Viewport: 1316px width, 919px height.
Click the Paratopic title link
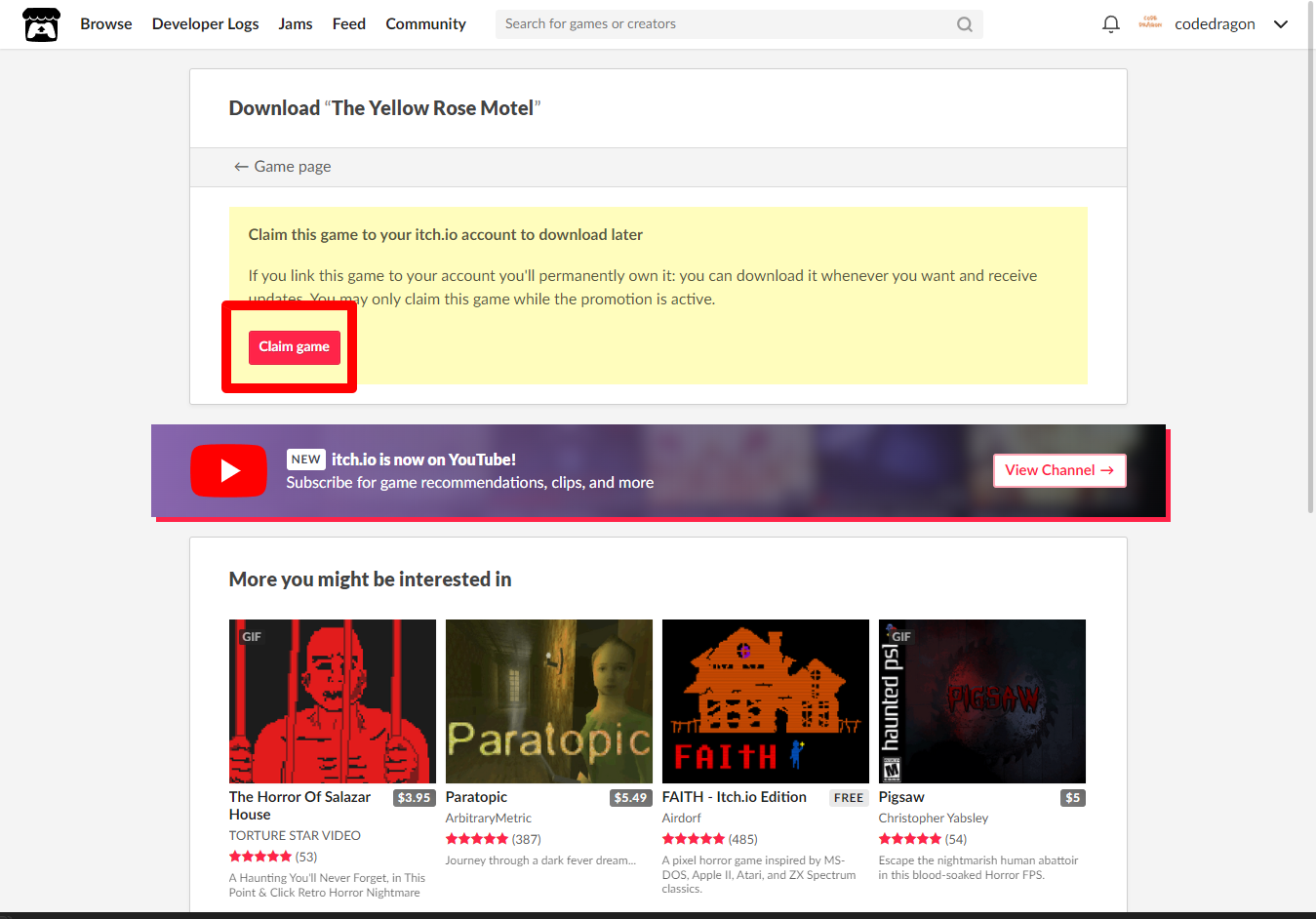476,797
